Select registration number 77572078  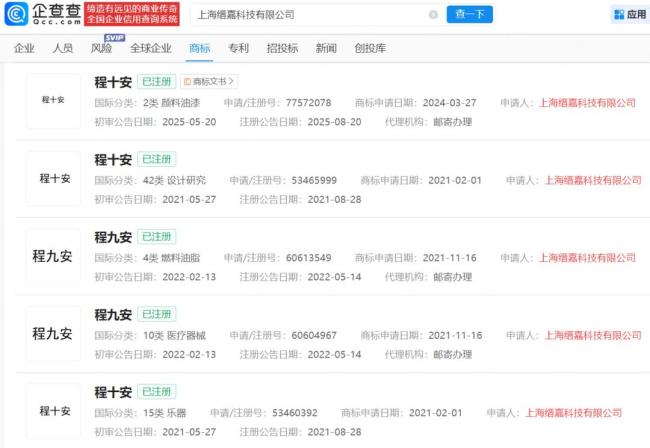pyautogui.click(x=308, y=102)
